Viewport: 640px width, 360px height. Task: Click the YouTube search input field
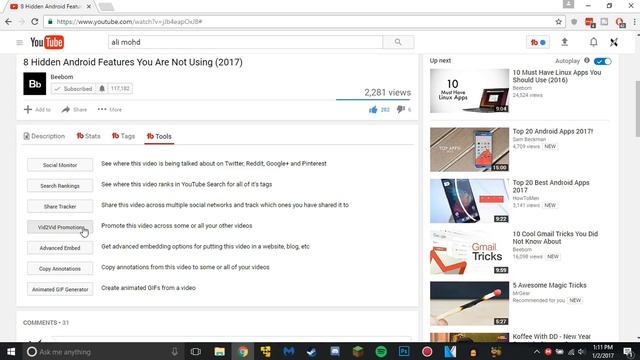[x=245, y=42]
